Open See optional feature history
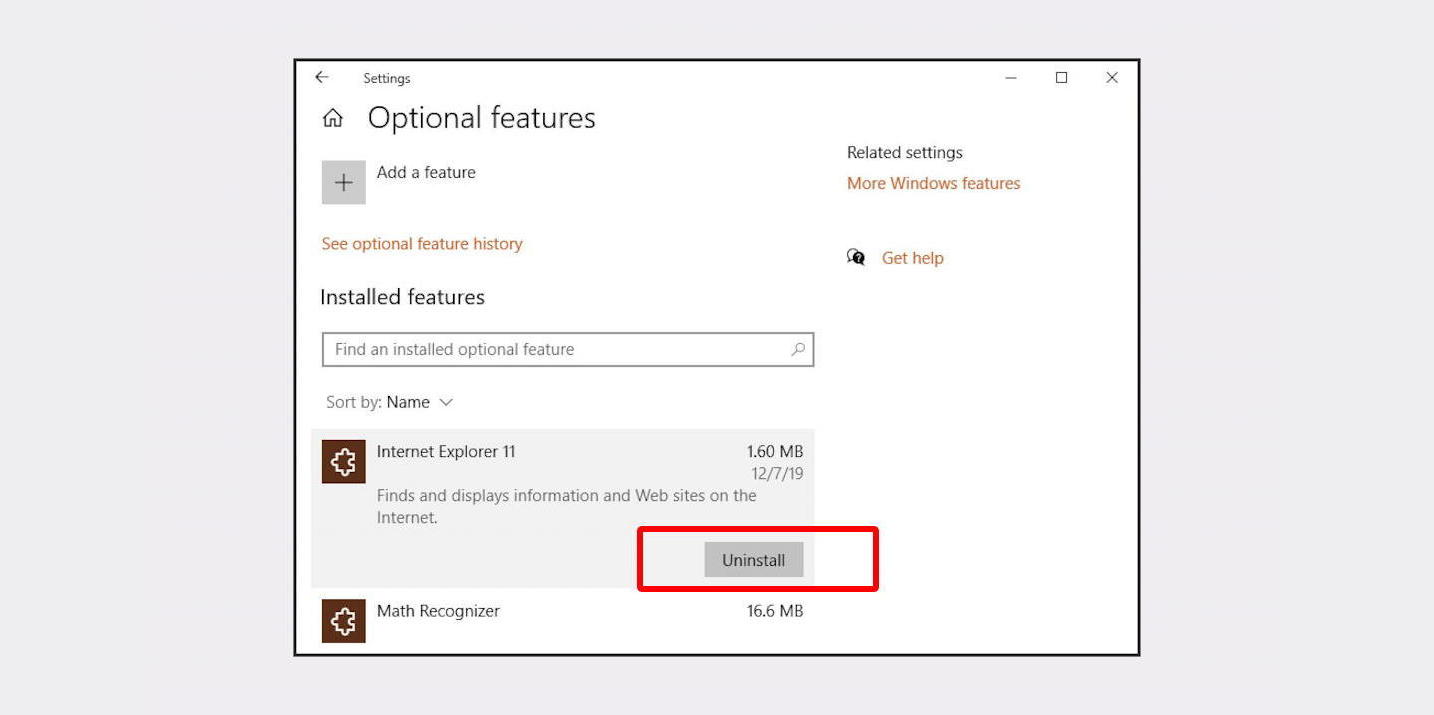The width and height of the screenshot is (1434, 715). pyautogui.click(x=422, y=243)
